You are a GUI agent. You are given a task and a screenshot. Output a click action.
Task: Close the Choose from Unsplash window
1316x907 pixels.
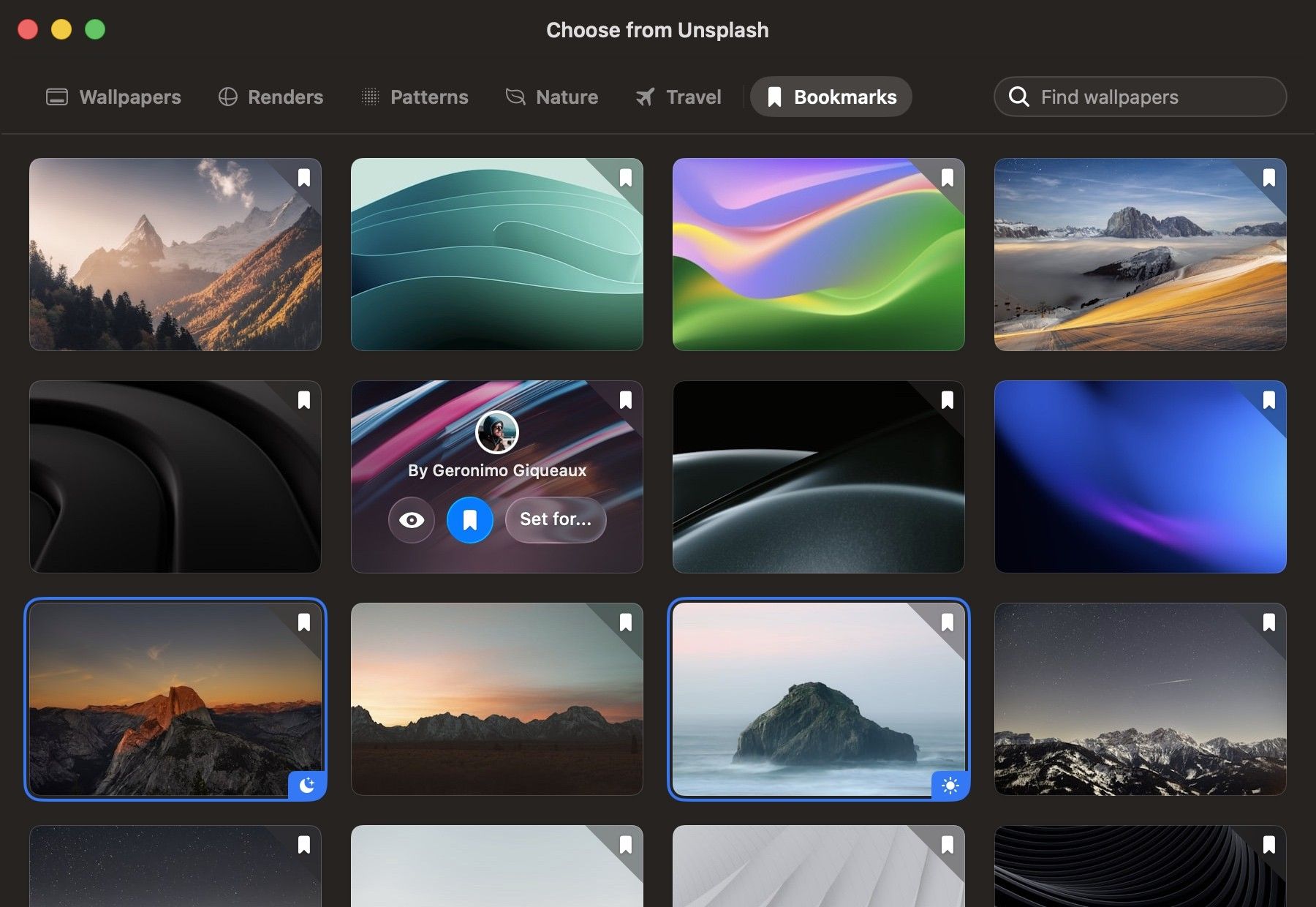tap(28, 29)
